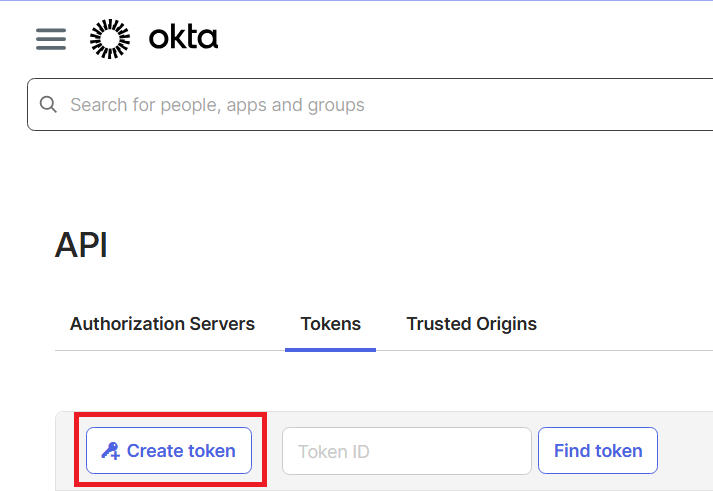Click the 'Create token' label text
Image resolution: width=713 pixels, height=491 pixels.
(181, 451)
